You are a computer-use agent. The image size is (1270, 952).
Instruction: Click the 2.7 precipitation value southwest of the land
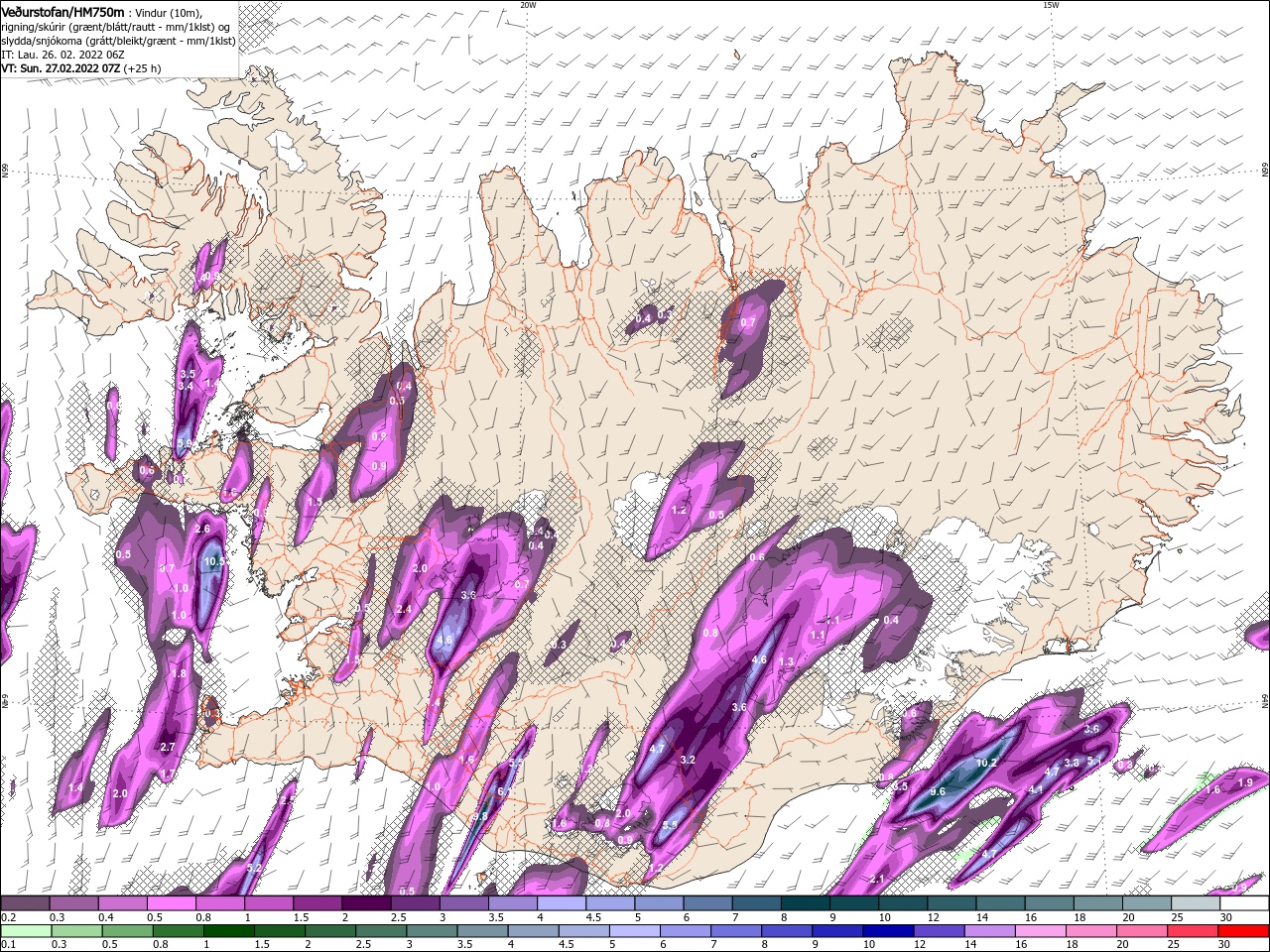pos(168,747)
